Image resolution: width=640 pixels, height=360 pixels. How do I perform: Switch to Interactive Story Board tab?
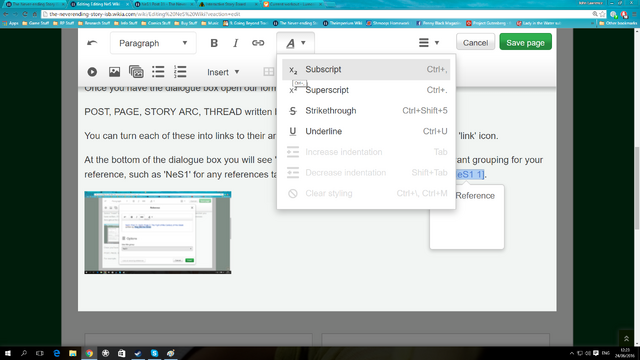[x=229, y=4]
